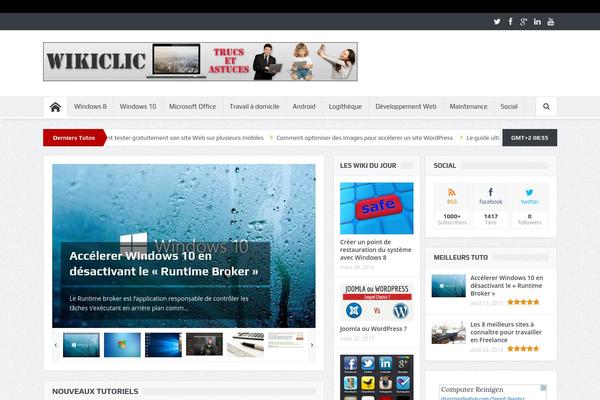This screenshot has height=400, width=600.
Task: Open the Microsoft Office menu
Action: point(192,106)
